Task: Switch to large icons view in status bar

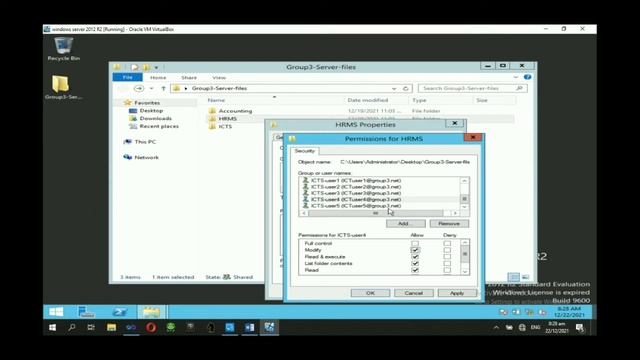Action: click(525, 277)
